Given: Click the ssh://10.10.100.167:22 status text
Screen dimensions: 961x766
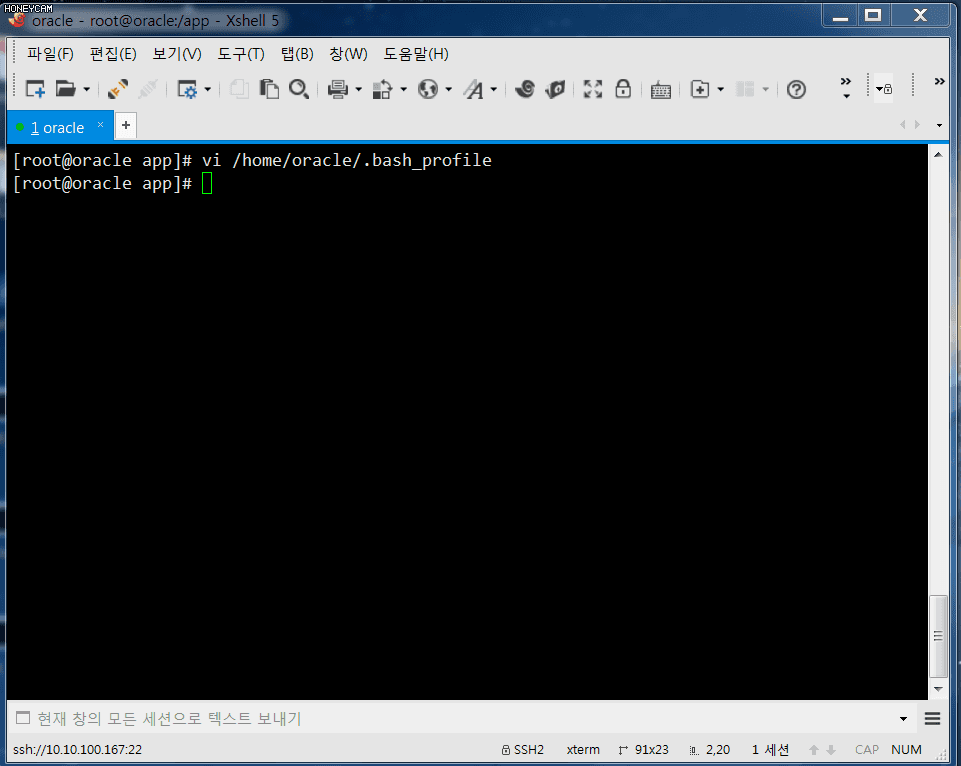Looking at the screenshot, I should click(77, 750).
